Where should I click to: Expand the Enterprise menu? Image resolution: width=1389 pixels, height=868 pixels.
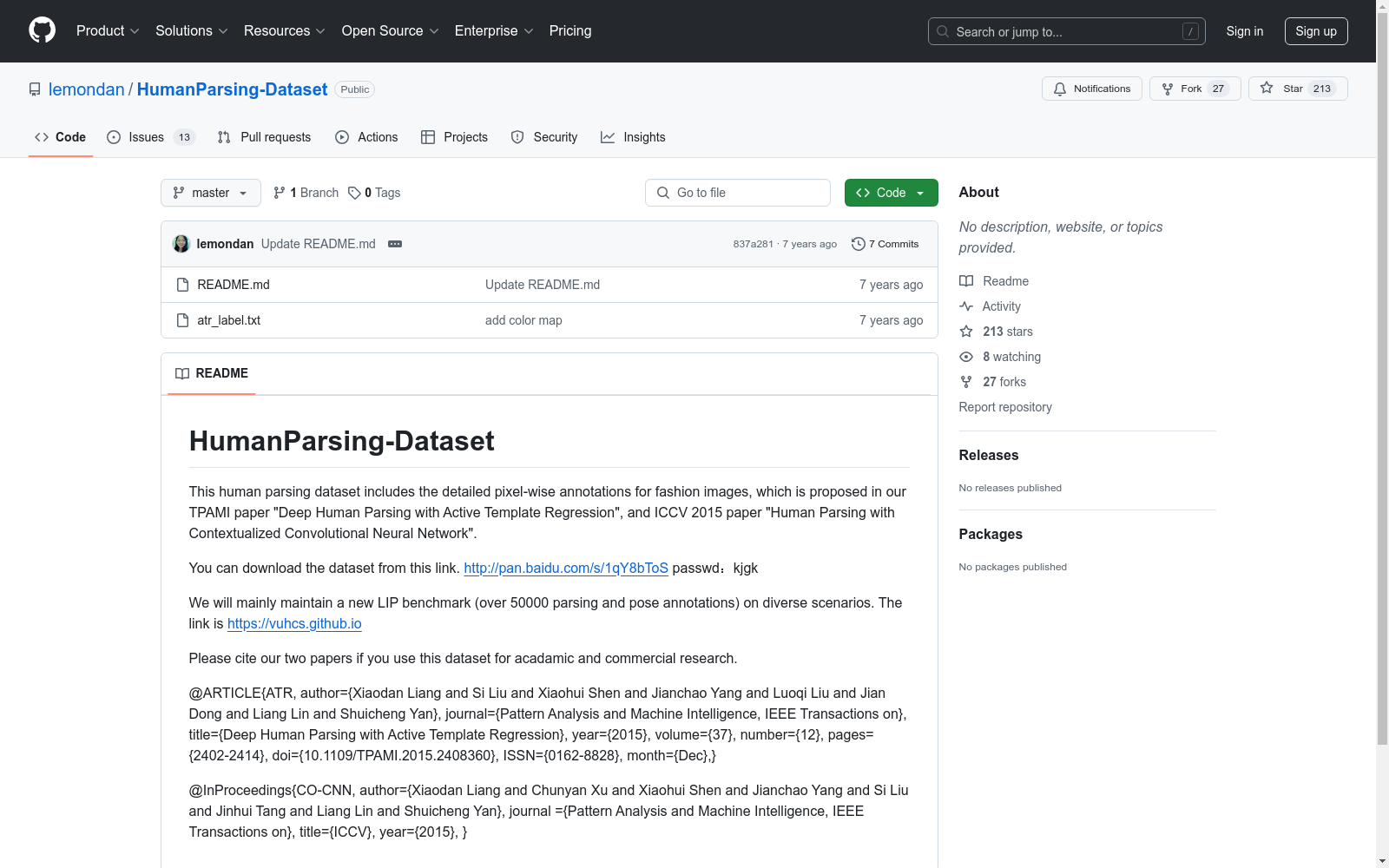[x=494, y=31]
